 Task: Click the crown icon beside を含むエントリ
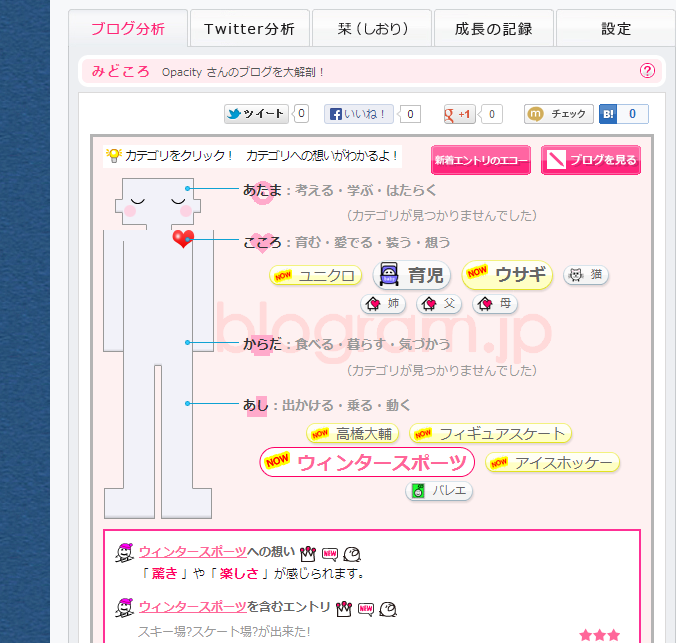(x=344, y=608)
